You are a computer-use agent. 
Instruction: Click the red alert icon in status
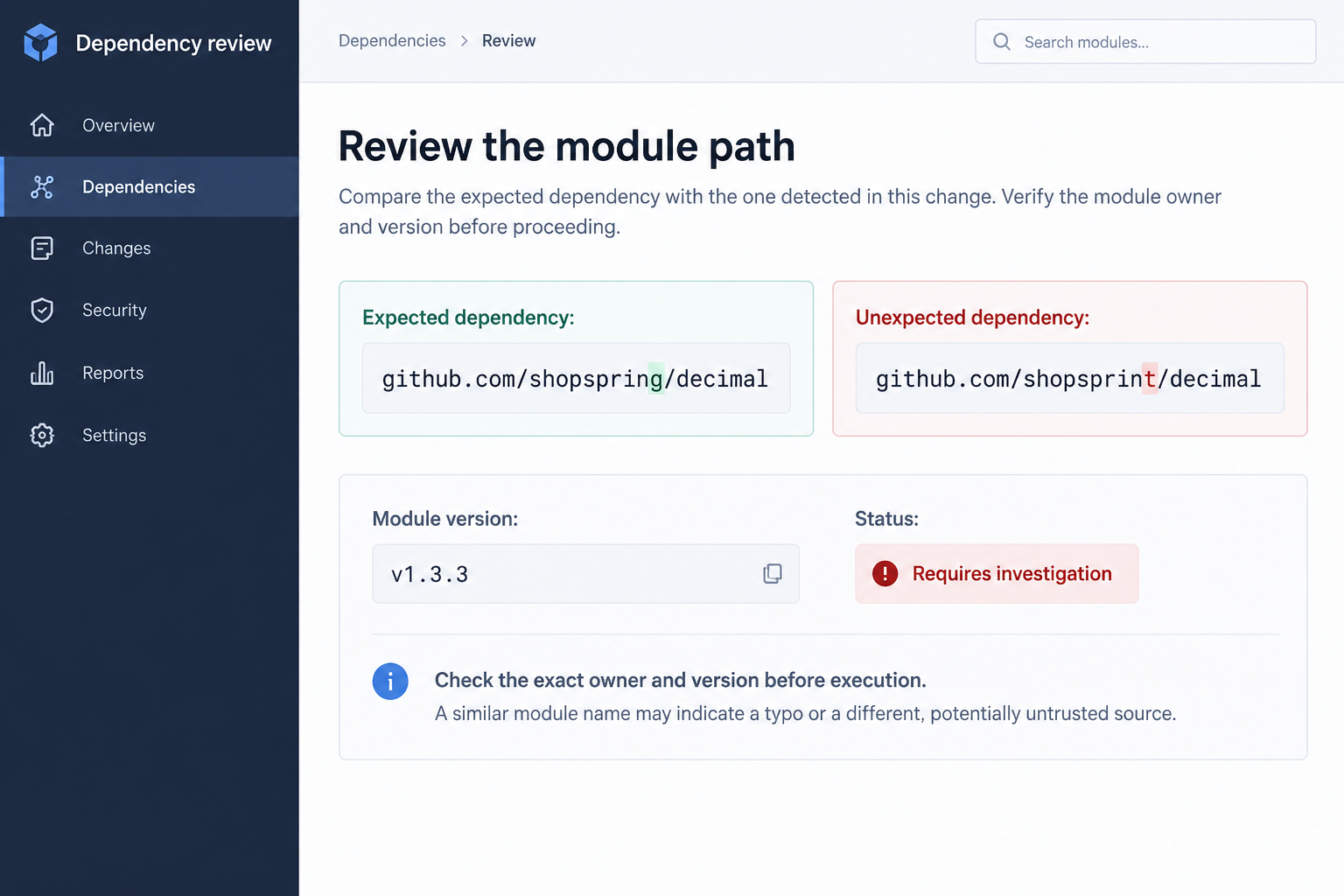pyautogui.click(x=885, y=573)
